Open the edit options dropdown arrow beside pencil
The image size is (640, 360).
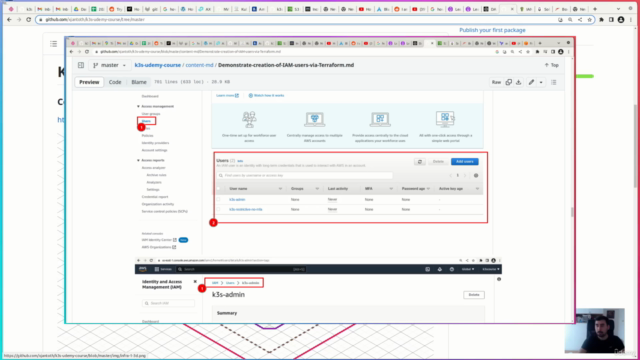point(541,82)
